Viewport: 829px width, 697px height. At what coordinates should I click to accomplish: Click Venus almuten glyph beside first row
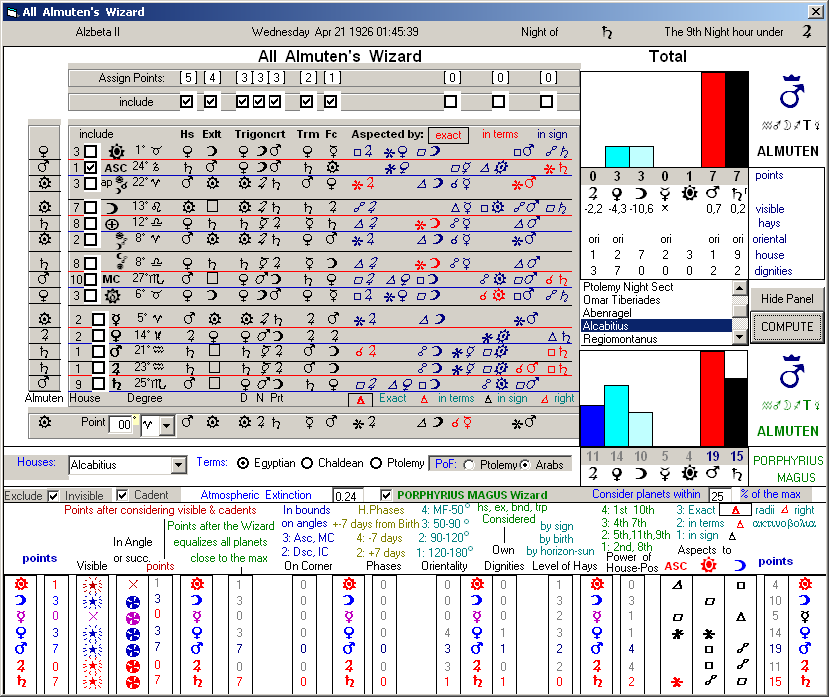(x=44, y=152)
